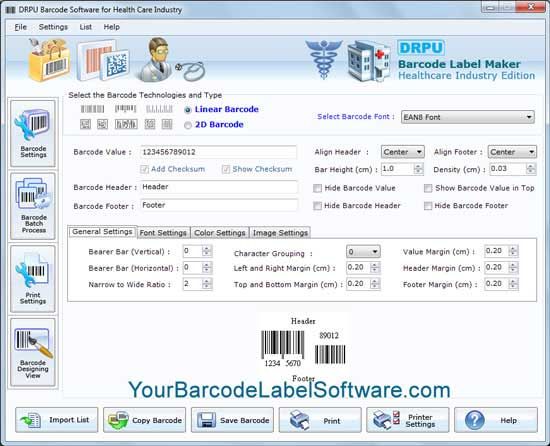550x446 pixels.
Task: Click the Help button label at bottom
Action: point(508,420)
